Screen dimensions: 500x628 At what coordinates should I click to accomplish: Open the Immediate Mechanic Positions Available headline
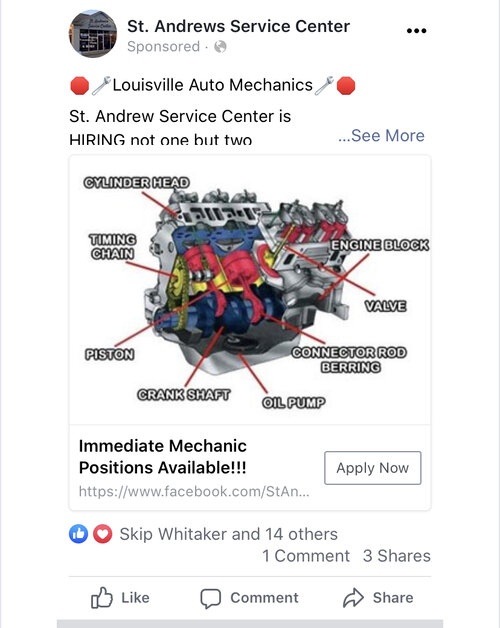pos(163,457)
